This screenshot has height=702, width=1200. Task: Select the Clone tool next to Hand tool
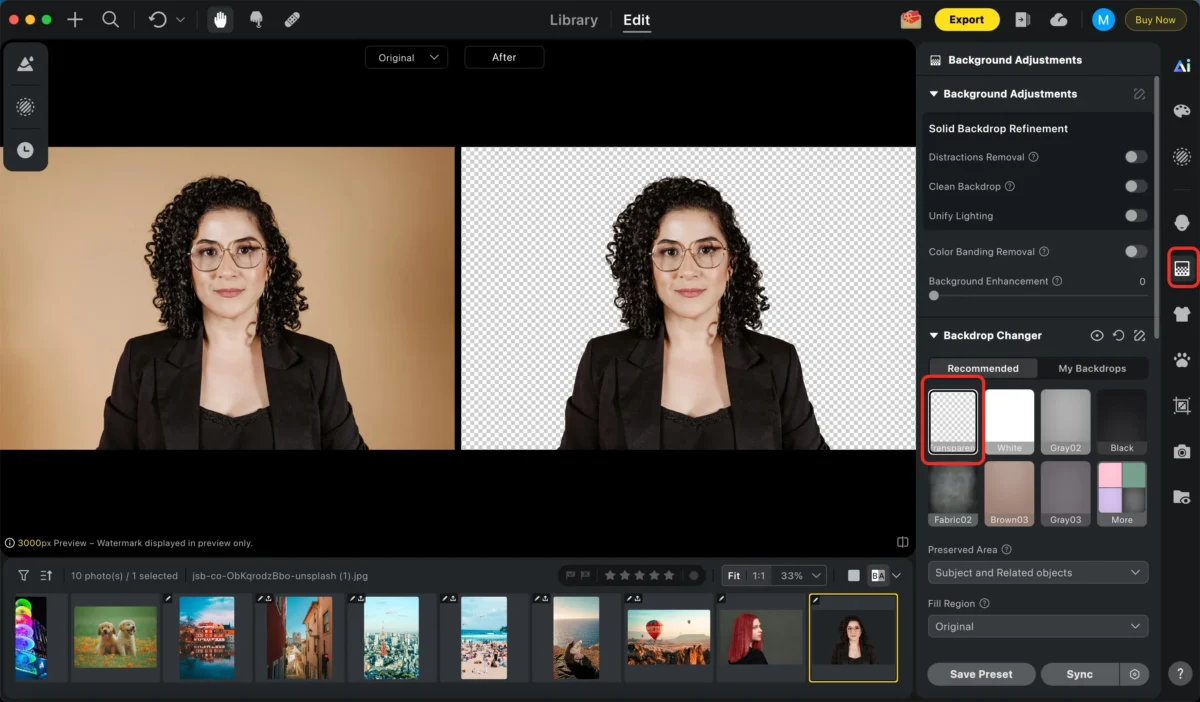(257, 19)
